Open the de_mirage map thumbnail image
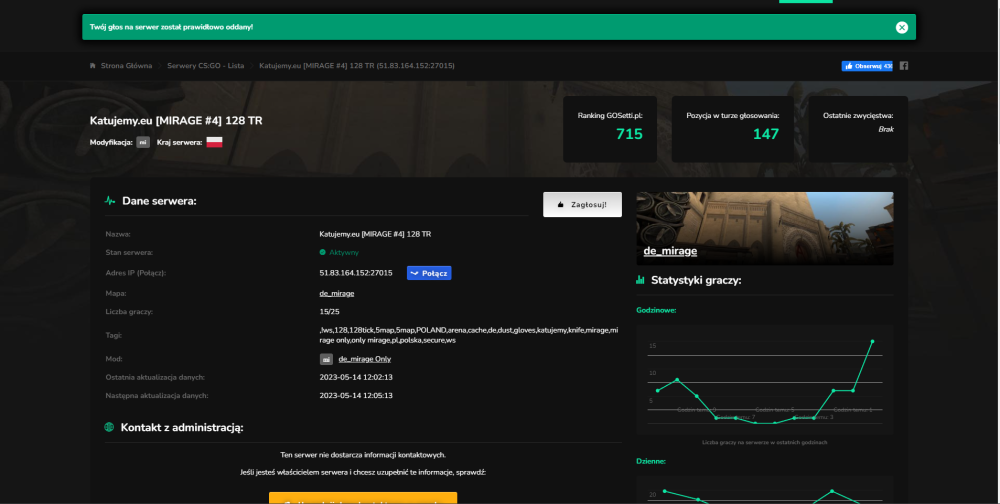This screenshot has width=1000, height=504. tap(765, 228)
